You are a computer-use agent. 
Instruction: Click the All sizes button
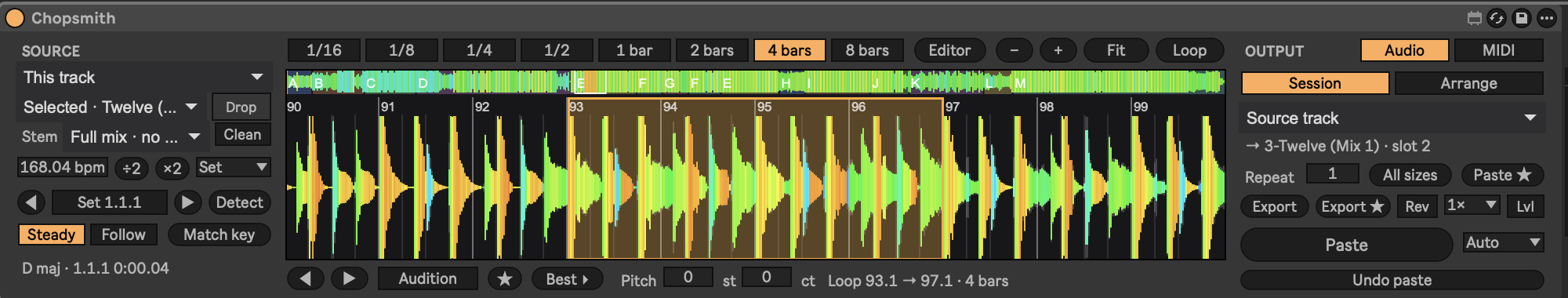1410,175
